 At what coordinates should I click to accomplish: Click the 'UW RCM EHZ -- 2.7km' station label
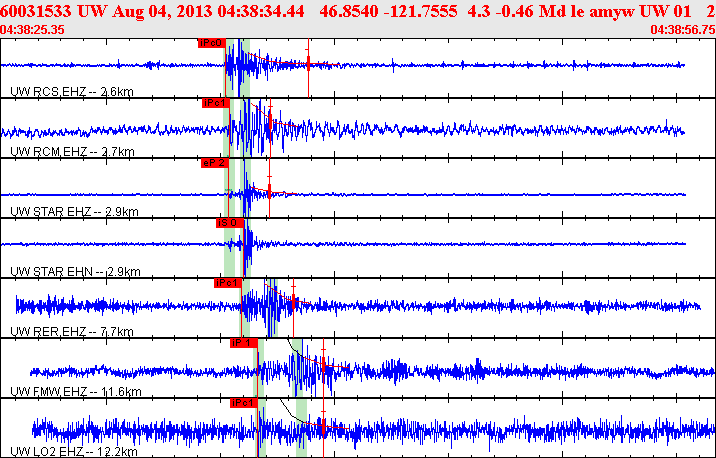tap(72, 152)
